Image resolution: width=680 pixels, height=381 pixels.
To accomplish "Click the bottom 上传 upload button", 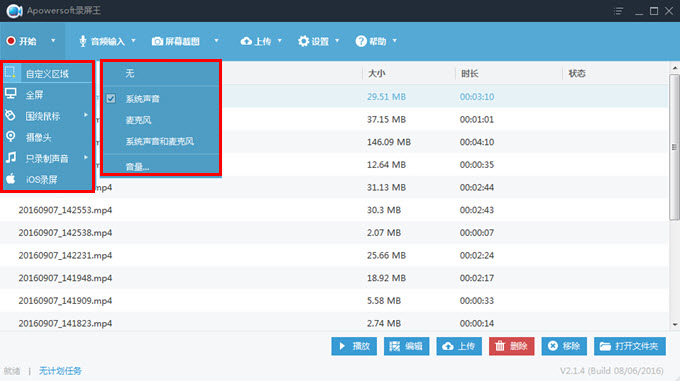I will (x=459, y=346).
